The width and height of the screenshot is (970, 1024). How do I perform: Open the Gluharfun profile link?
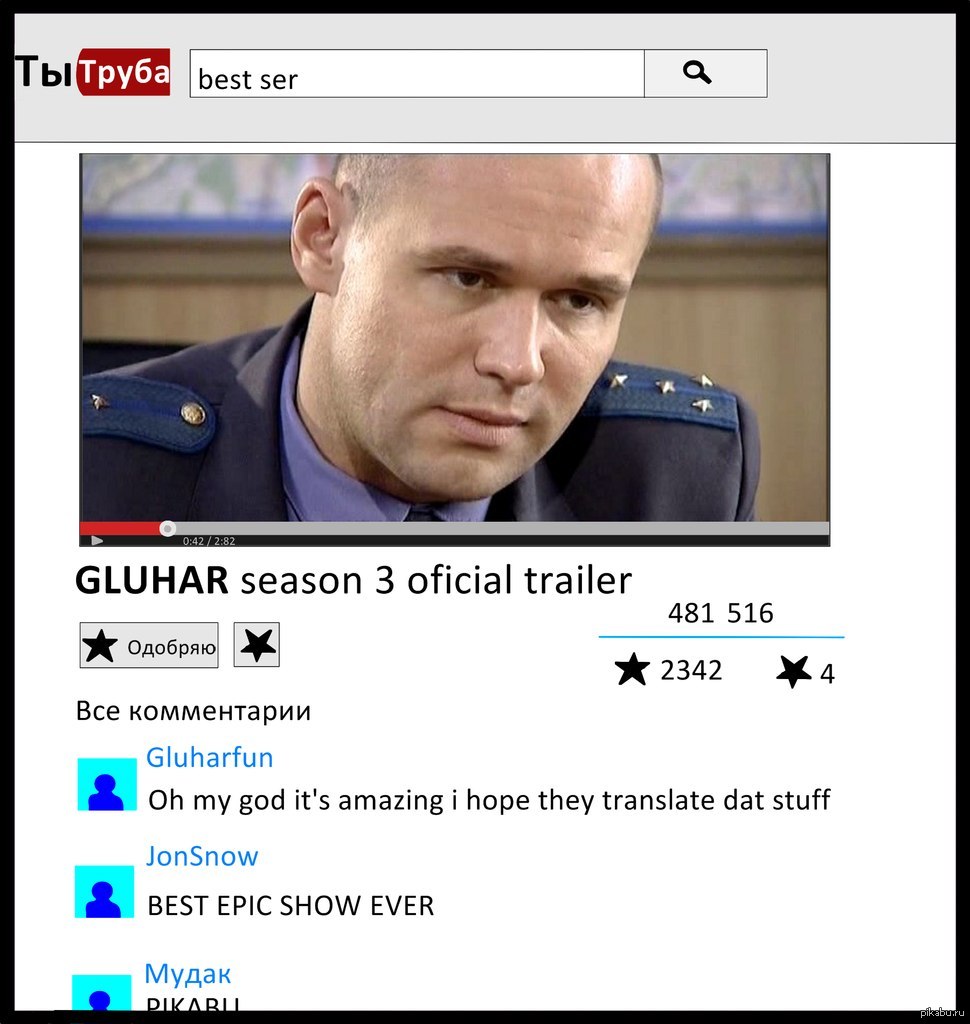click(210, 758)
